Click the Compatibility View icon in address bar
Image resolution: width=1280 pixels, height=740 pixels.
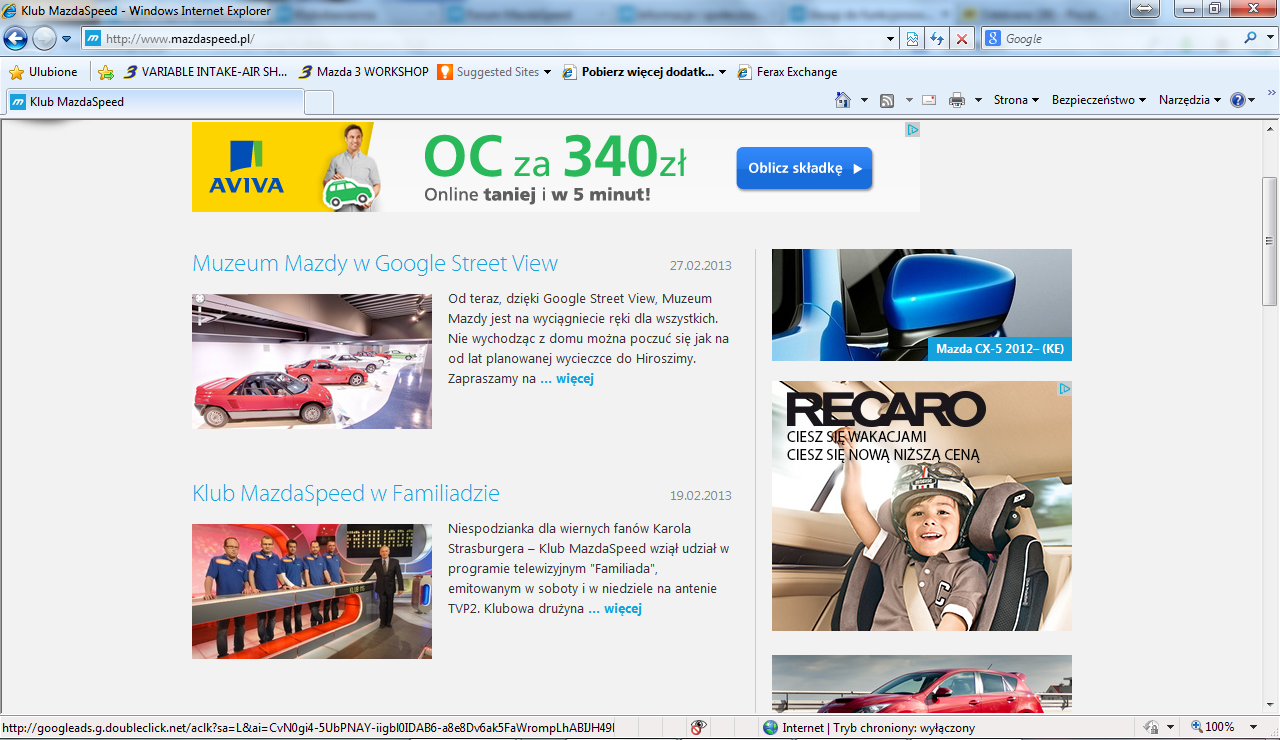point(912,39)
